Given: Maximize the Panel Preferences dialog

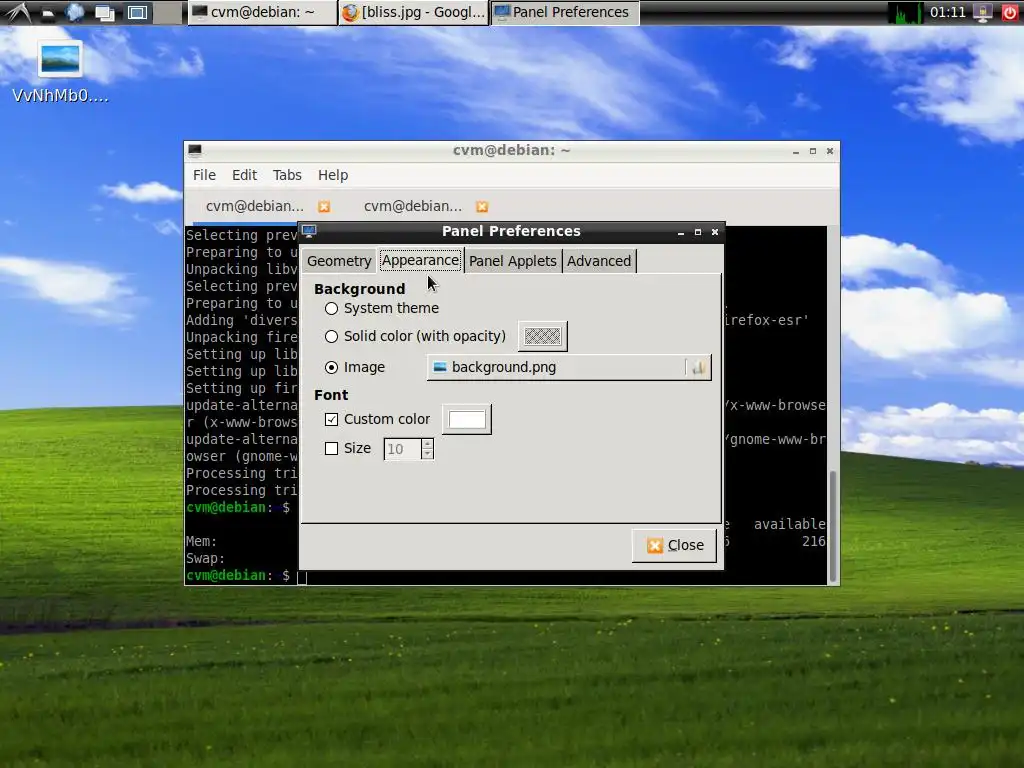Looking at the screenshot, I should tap(698, 232).
